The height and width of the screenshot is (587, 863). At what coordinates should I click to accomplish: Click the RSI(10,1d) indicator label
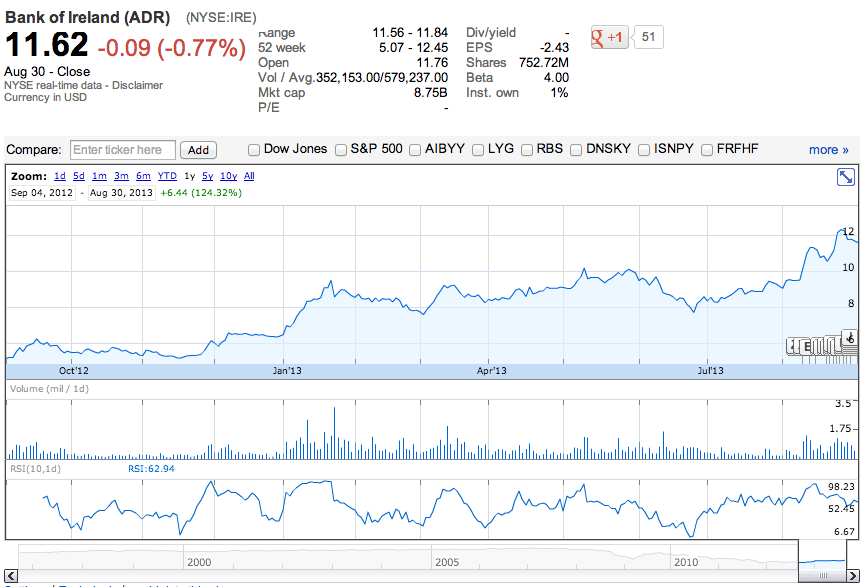(x=35, y=469)
